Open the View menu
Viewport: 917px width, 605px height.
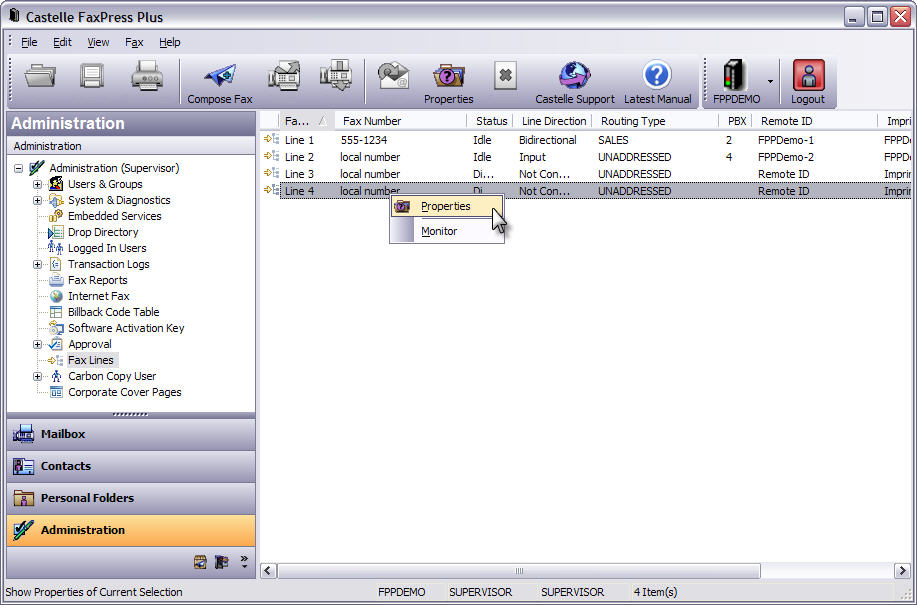pyautogui.click(x=98, y=42)
